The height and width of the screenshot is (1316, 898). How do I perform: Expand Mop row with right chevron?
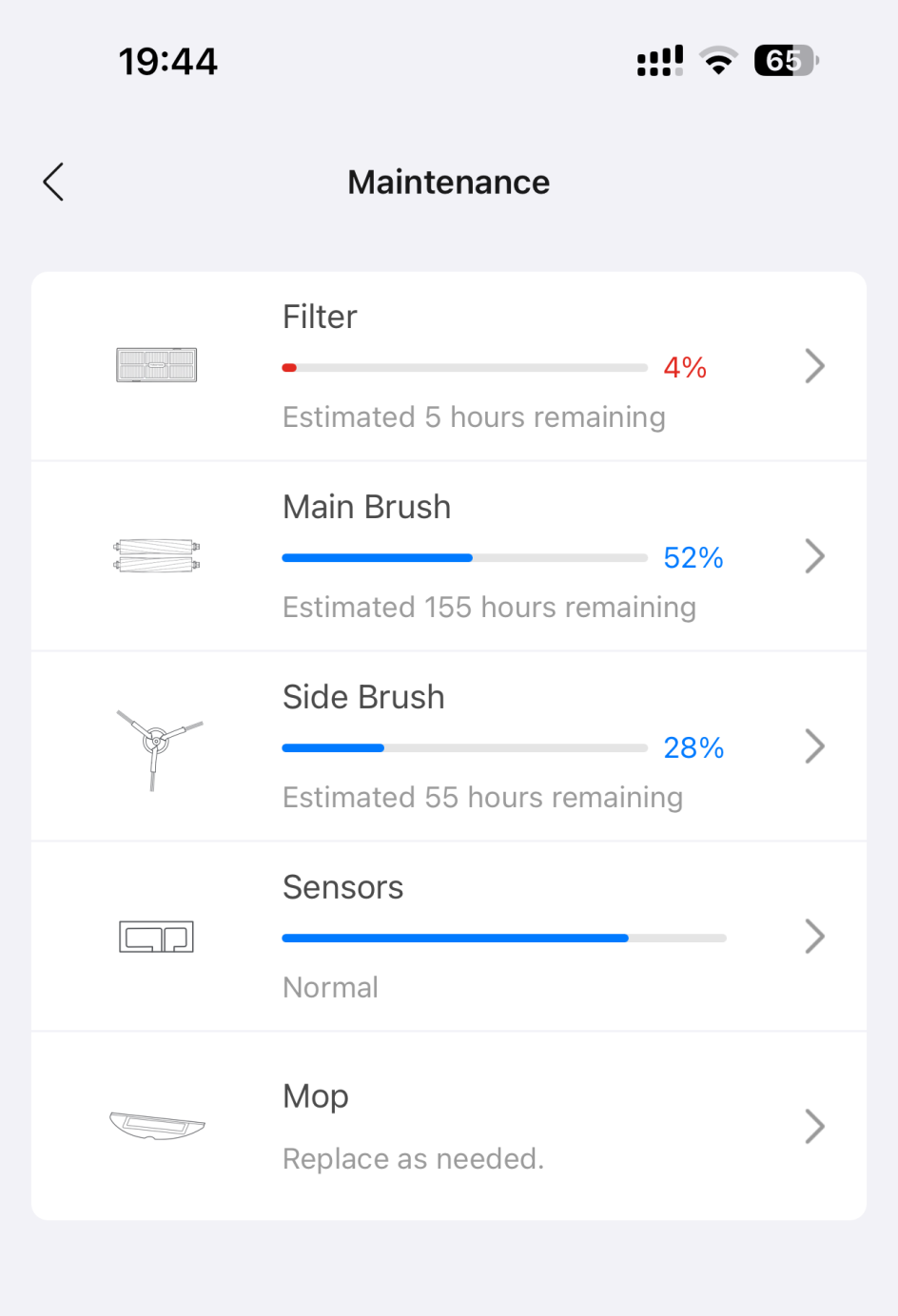(814, 1127)
